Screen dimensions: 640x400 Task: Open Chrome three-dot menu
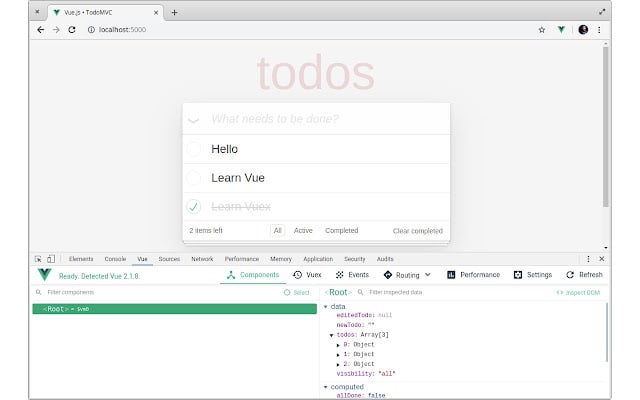(599, 30)
